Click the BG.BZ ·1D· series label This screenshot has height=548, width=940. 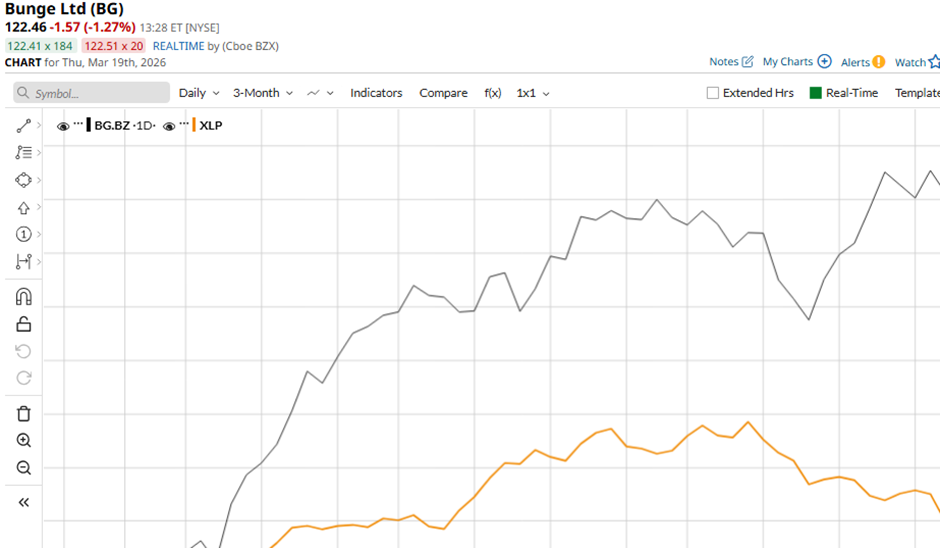125,125
